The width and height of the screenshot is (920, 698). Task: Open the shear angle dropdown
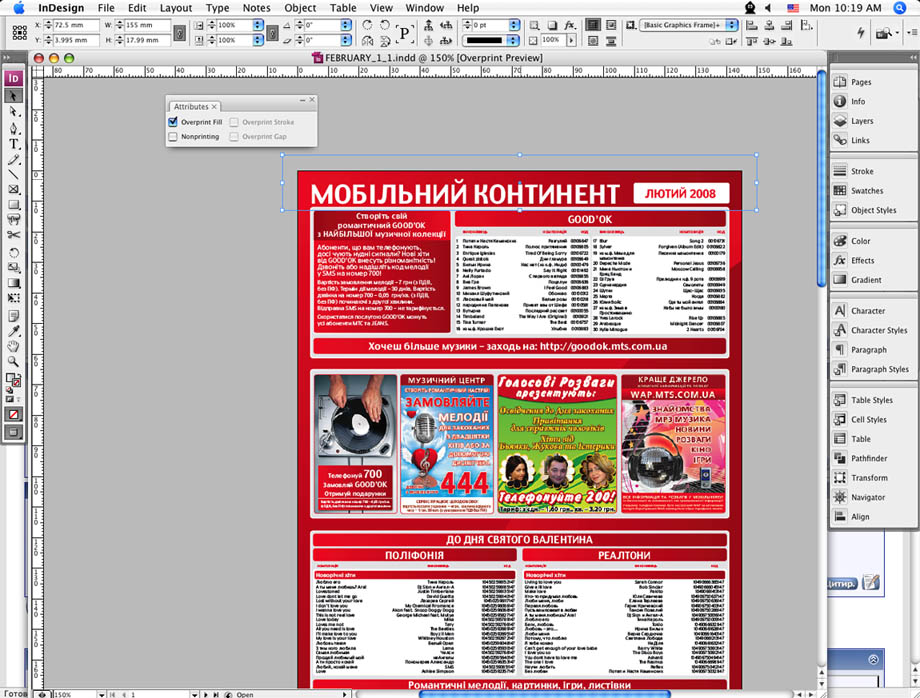pyautogui.click(x=346, y=40)
